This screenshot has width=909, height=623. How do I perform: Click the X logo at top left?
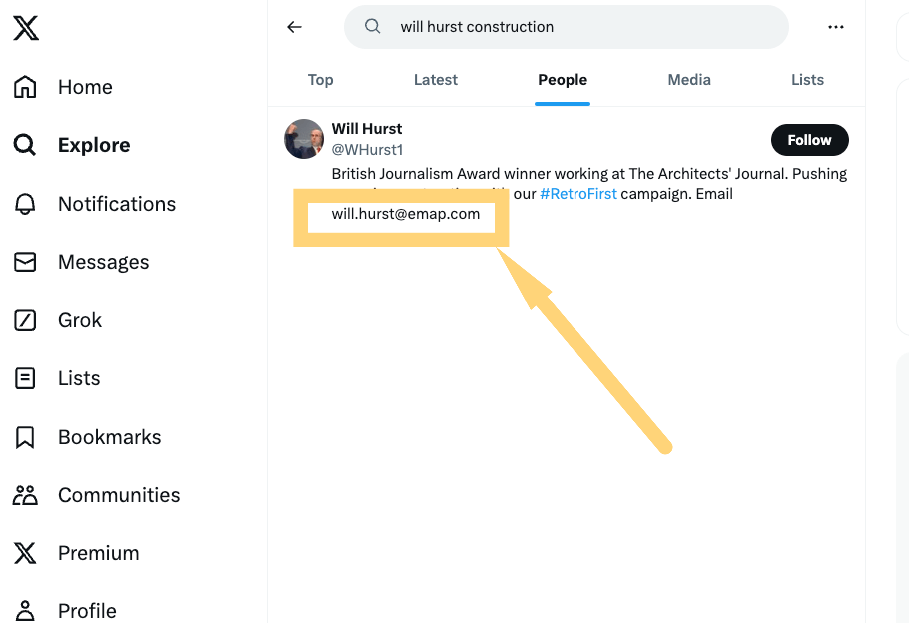25,28
